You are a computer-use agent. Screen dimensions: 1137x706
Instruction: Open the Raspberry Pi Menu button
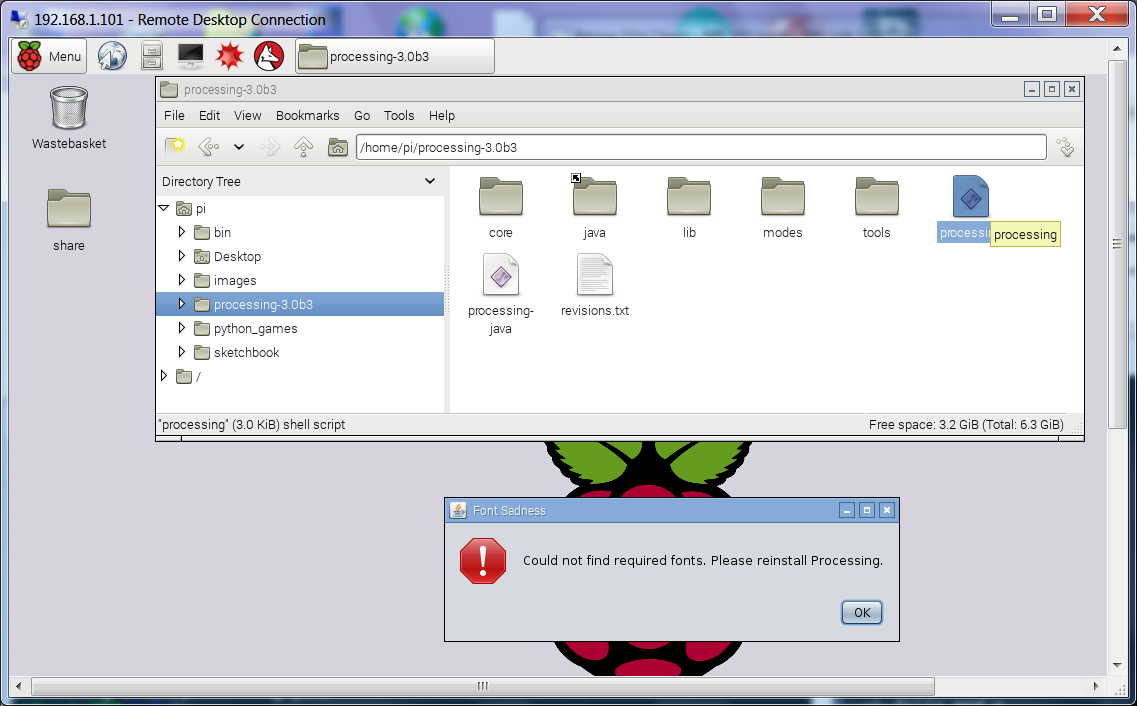coord(49,57)
